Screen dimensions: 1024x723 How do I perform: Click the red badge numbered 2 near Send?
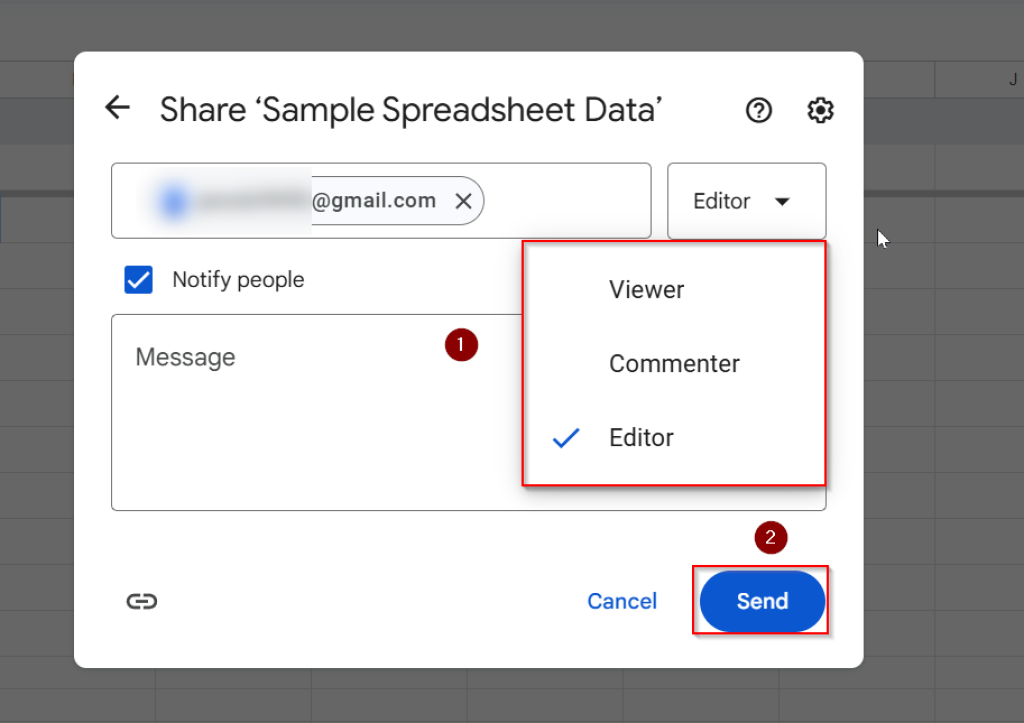coord(770,537)
